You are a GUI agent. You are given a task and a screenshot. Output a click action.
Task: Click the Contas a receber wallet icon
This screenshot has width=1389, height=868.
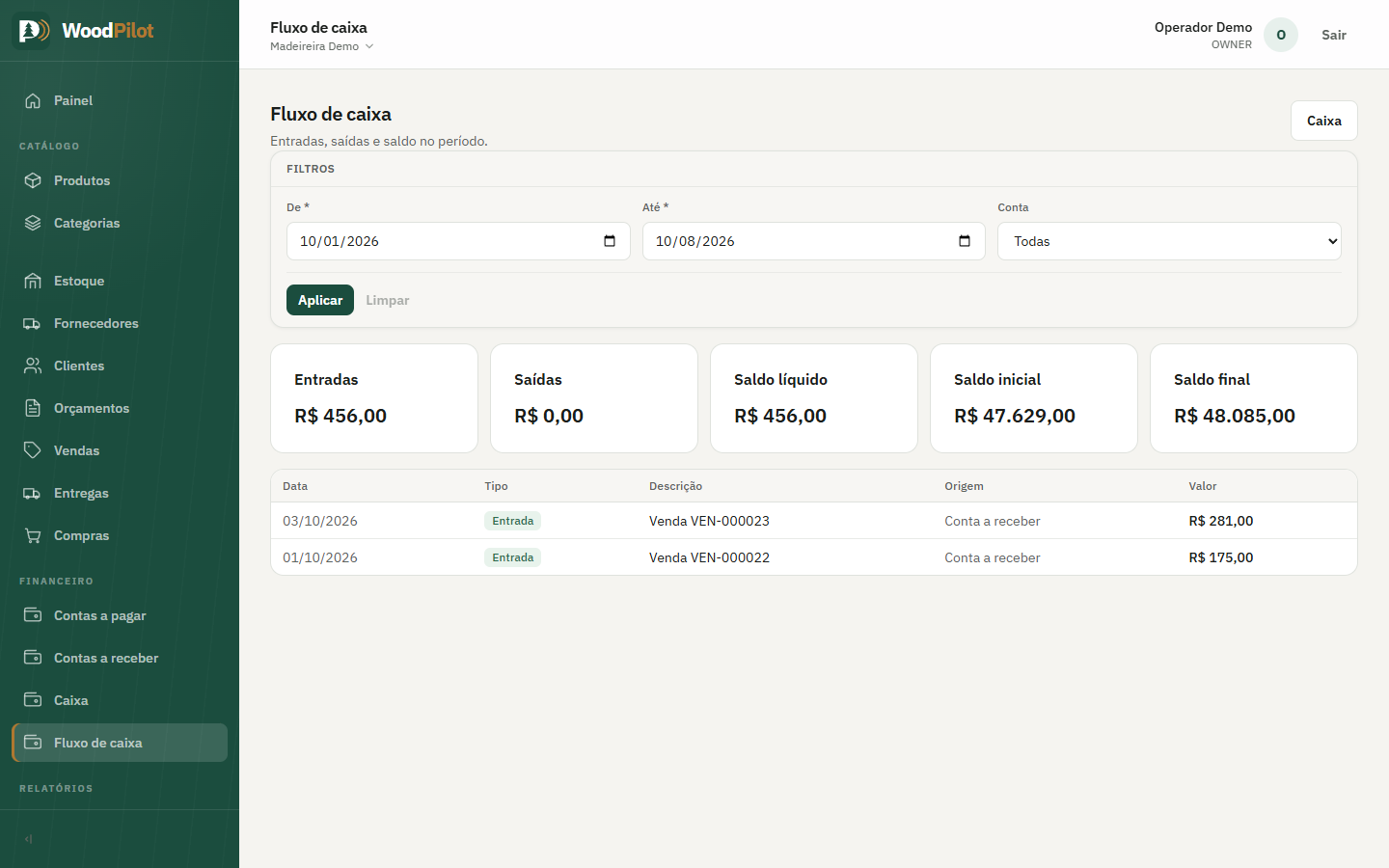pos(33,658)
